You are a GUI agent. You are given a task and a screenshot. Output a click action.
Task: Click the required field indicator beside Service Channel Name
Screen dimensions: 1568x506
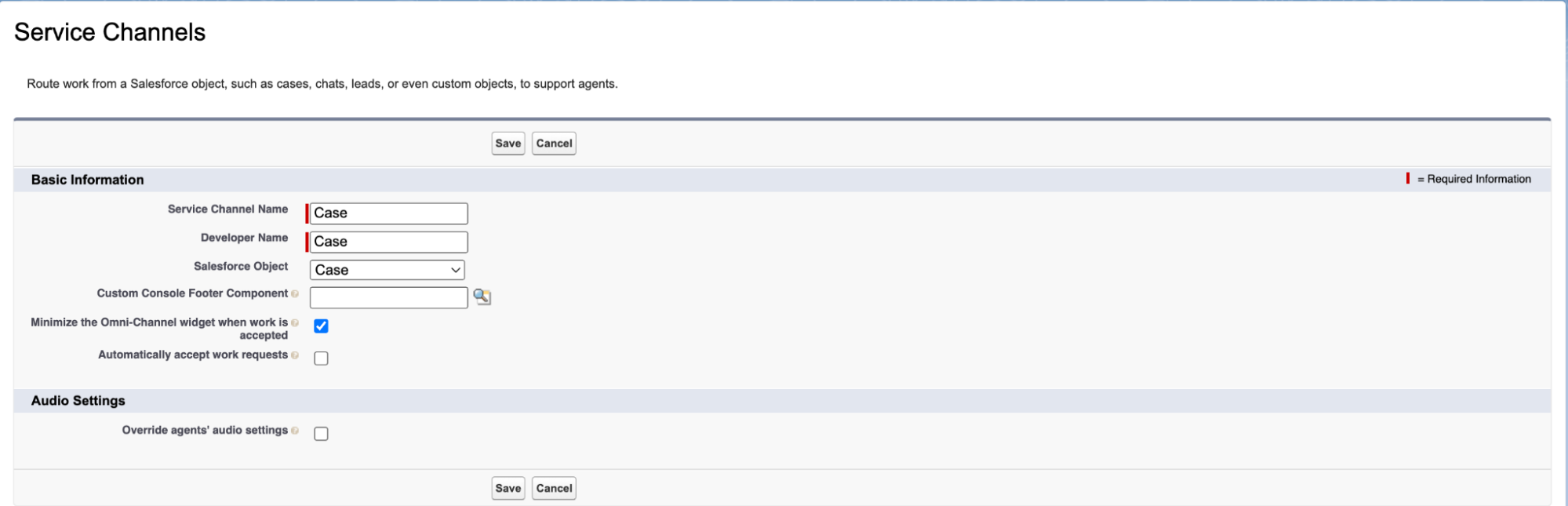click(x=306, y=213)
